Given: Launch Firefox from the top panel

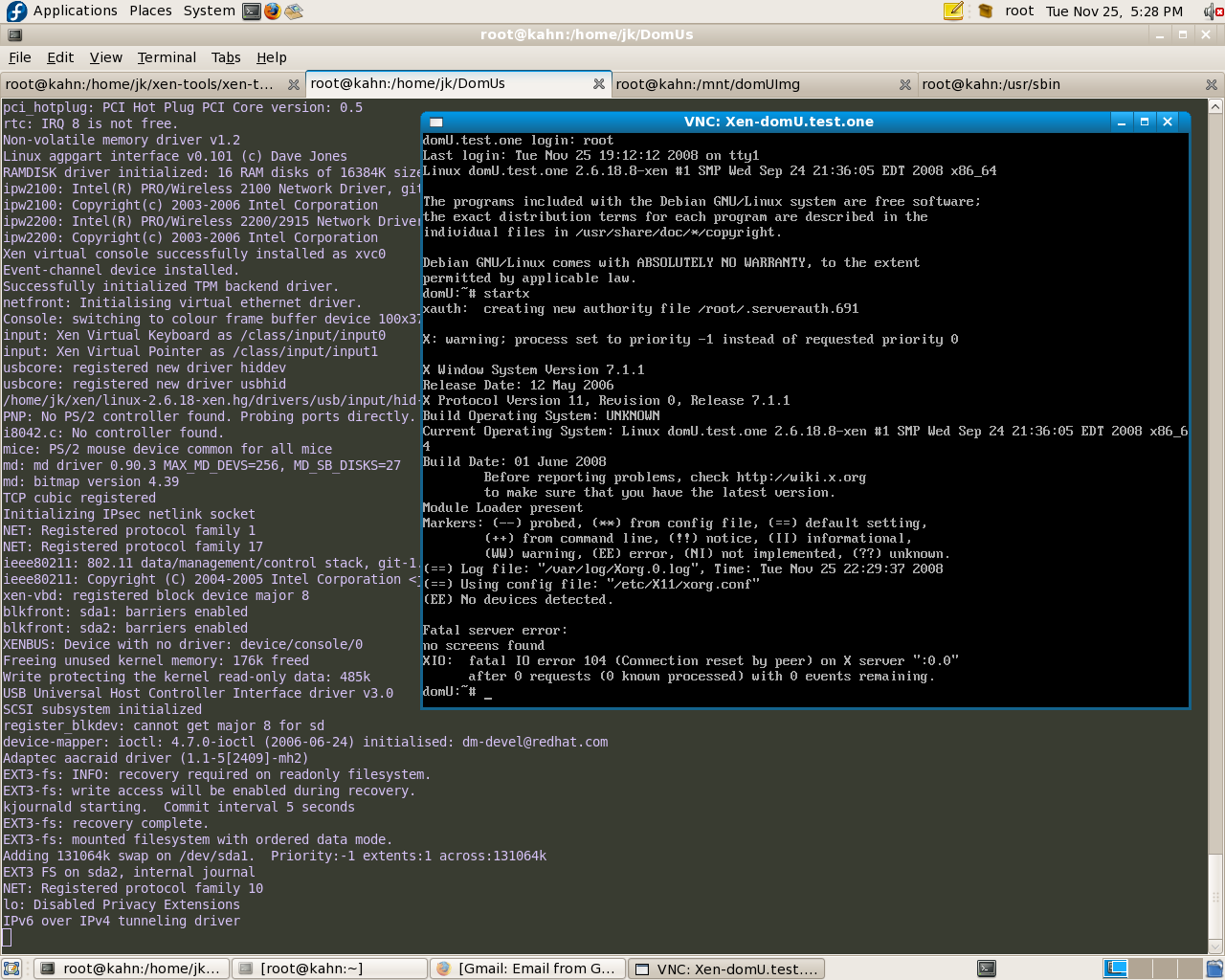Looking at the screenshot, I should tap(273, 11).
